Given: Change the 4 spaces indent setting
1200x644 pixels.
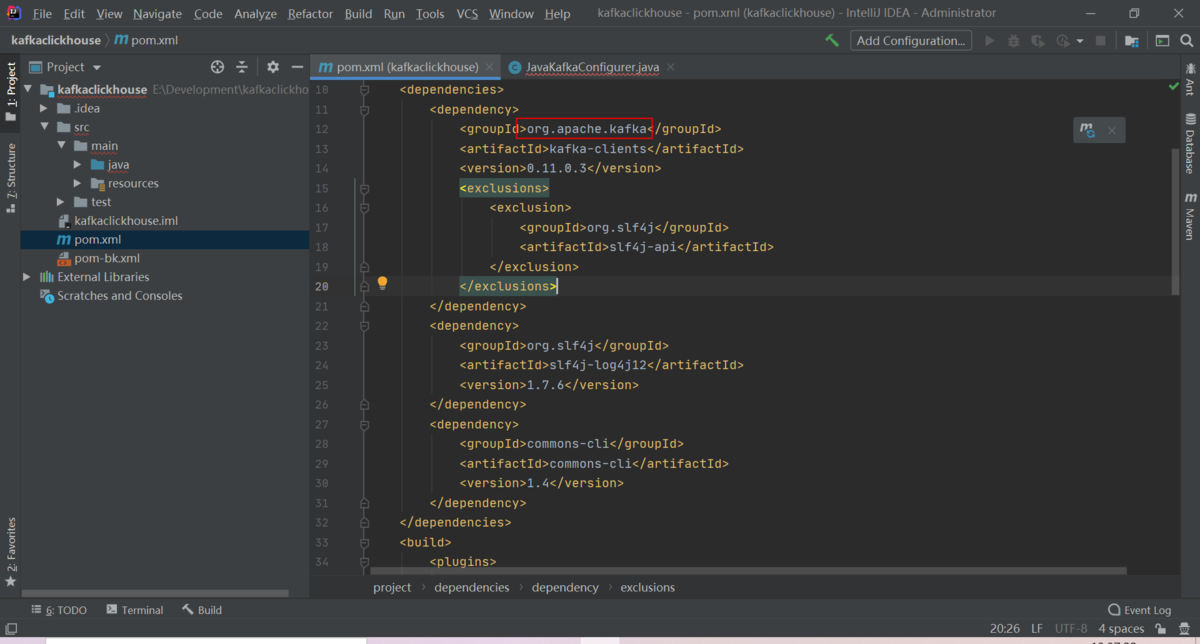Looking at the screenshot, I should [1121, 629].
